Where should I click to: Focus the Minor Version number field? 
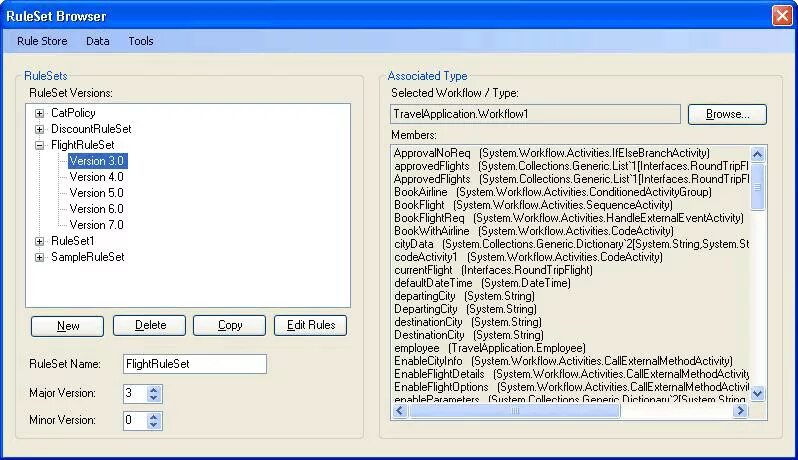(135, 421)
